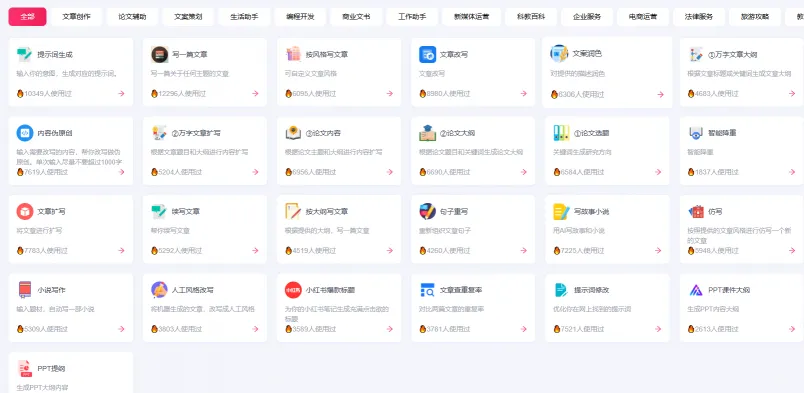Click the 按风格写文章 card icon
Screen dimensions: 804x393
coord(293,54)
